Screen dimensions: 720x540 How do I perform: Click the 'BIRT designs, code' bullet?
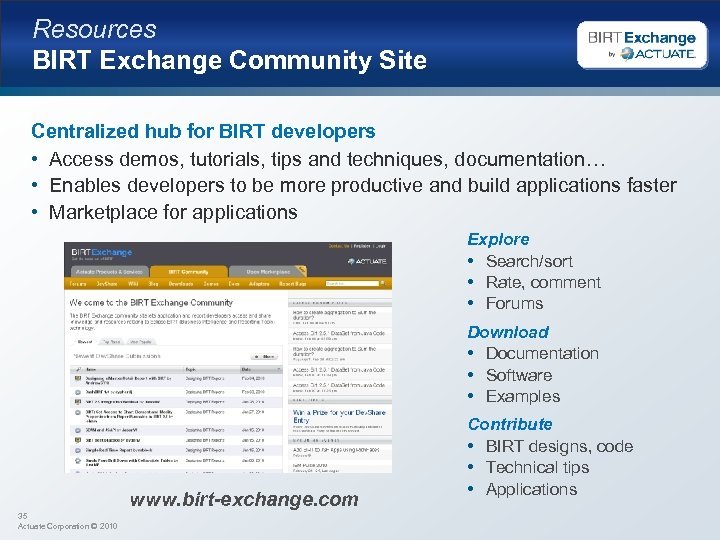coord(560,446)
